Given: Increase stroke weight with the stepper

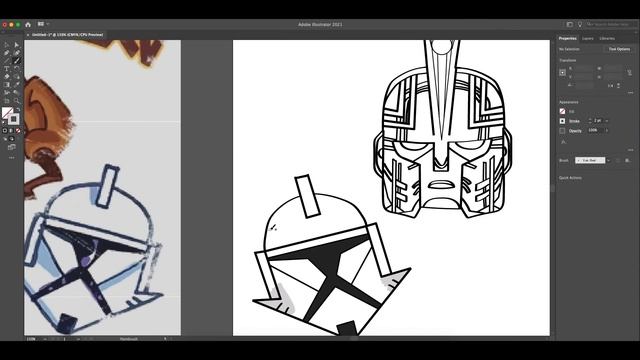Looking at the screenshot, I should point(590,119).
